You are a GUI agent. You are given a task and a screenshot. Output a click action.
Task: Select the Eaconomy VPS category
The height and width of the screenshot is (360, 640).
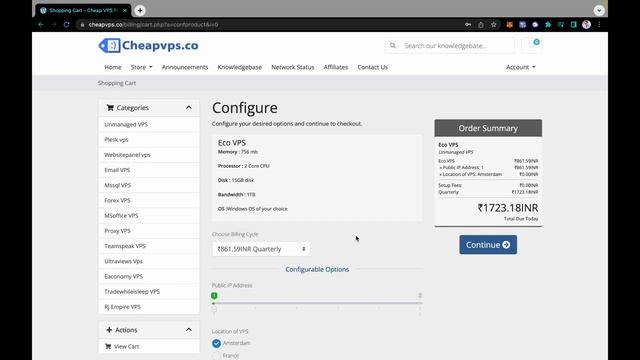pyautogui.click(x=149, y=276)
